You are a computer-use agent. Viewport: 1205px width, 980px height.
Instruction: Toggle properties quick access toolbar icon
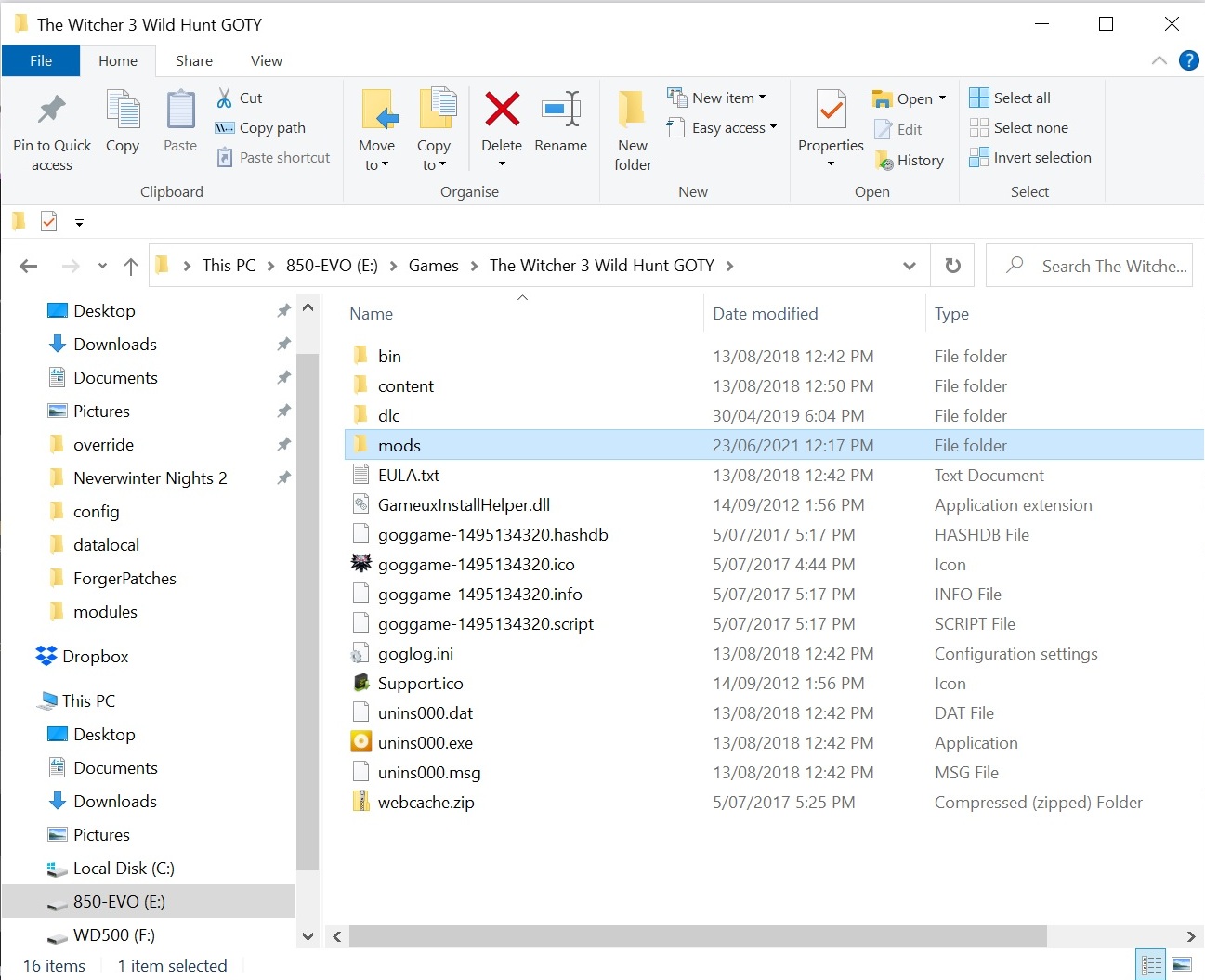click(49, 222)
